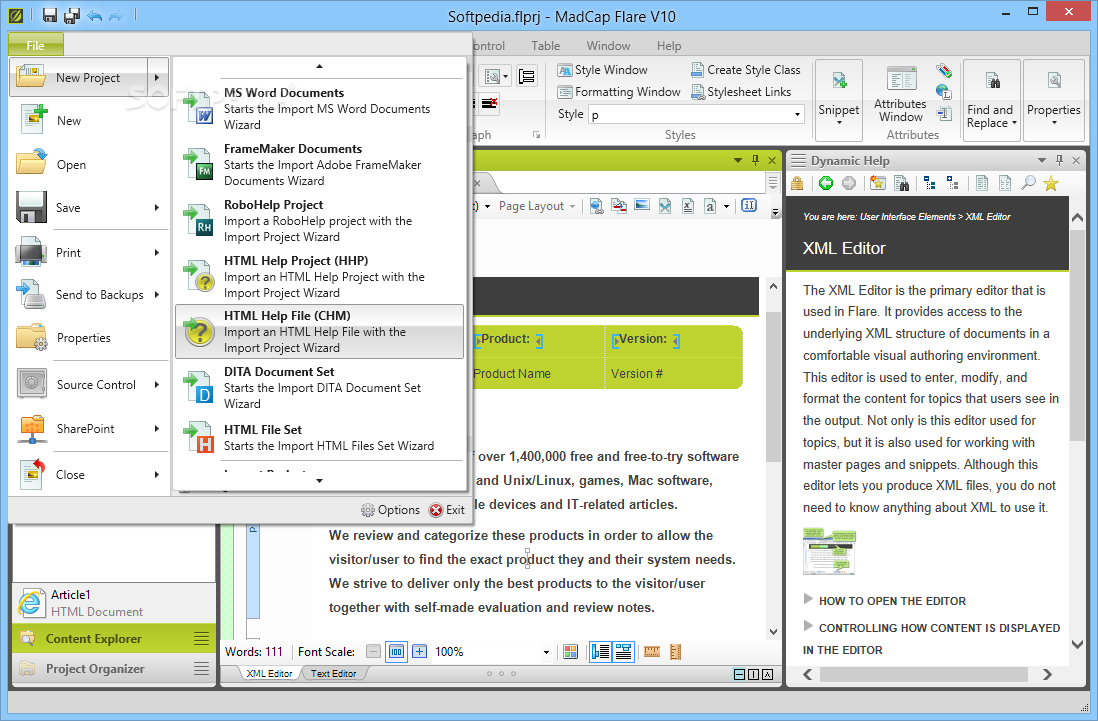Expand the Source Control submenu

[157, 384]
